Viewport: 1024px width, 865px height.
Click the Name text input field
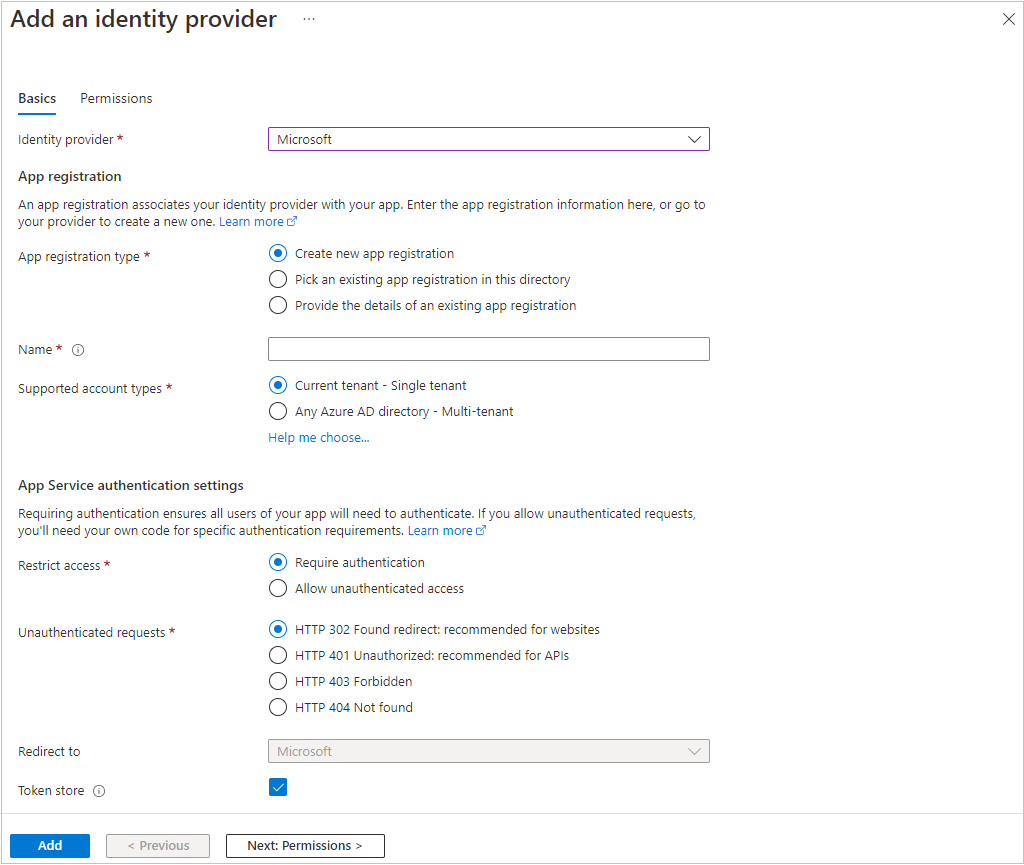(488, 349)
